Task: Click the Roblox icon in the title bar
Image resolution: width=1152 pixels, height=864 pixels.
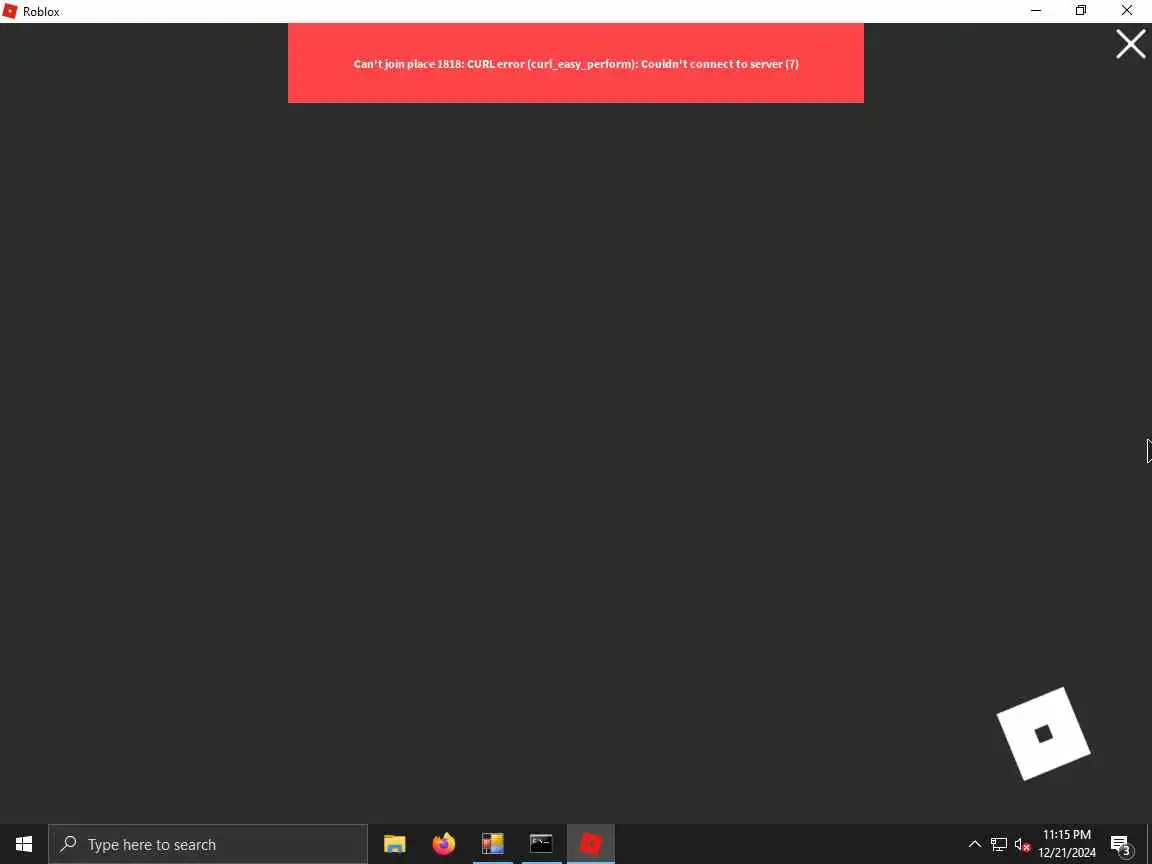Action: [10, 11]
